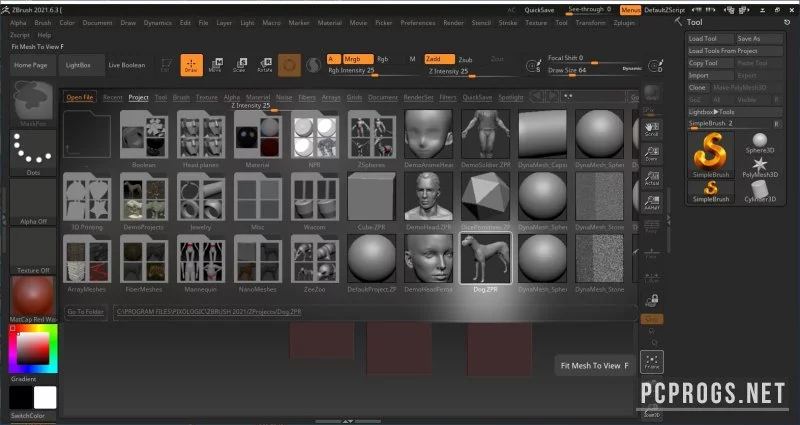Open the Alpha Off selector
This screenshot has height=425, width=800.
(x=33, y=202)
